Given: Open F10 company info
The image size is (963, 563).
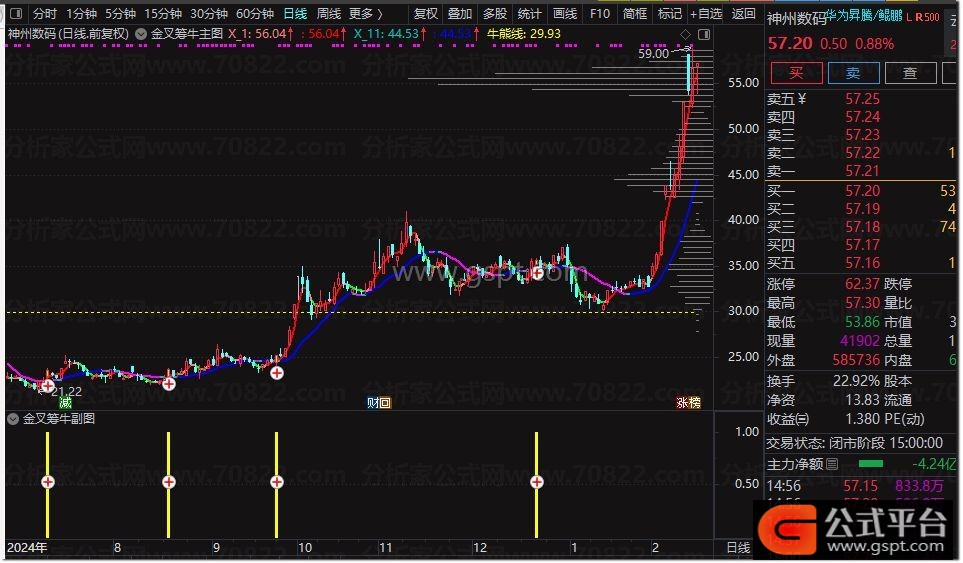Looking at the screenshot, I should (x=599, y=14).
